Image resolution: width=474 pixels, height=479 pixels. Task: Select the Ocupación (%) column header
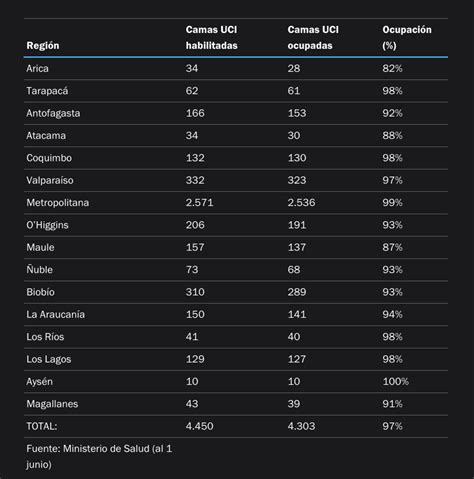407,38
